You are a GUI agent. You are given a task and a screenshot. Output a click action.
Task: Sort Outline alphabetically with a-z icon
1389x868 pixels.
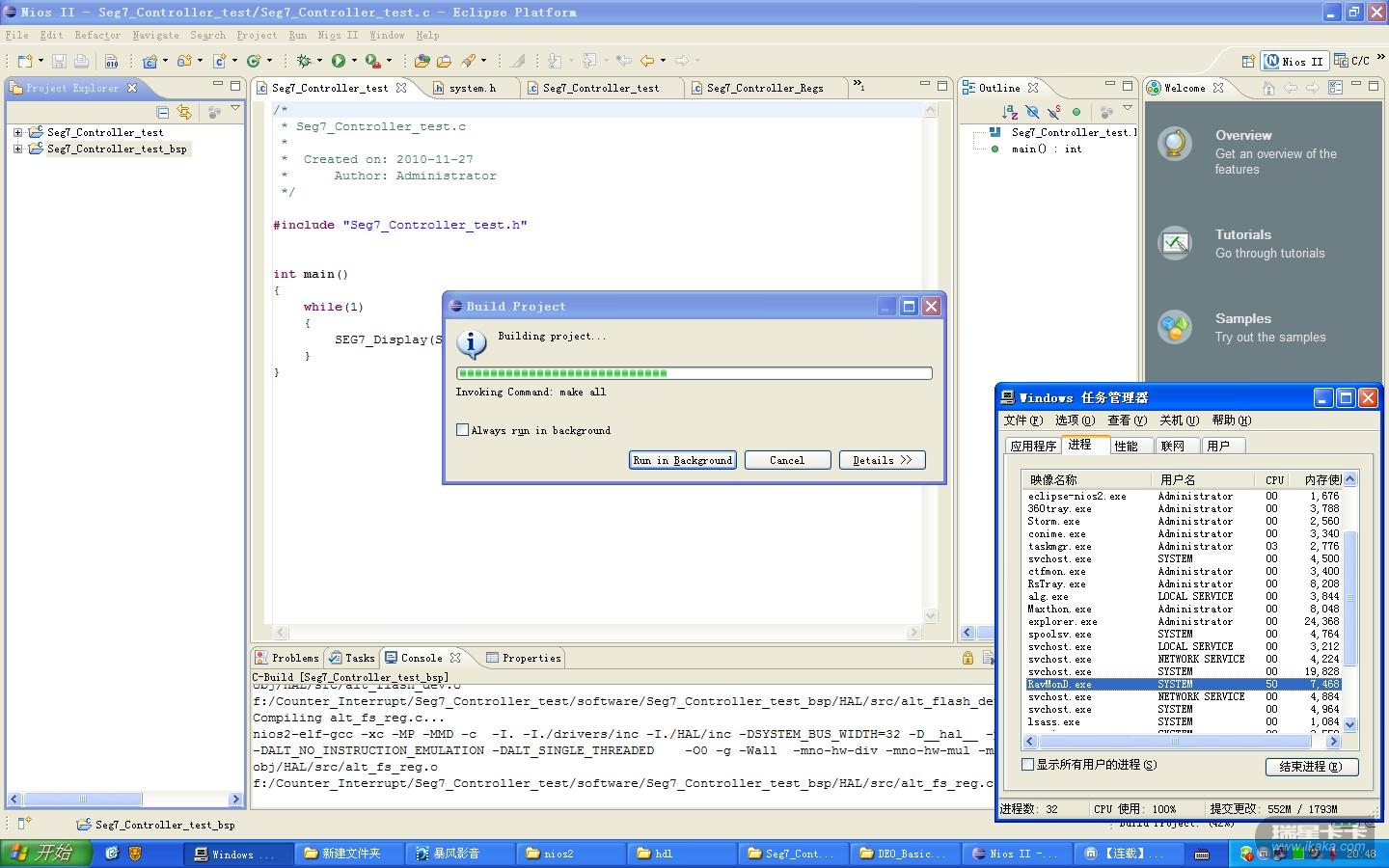pyautogui.click(x=1010, y=112)
